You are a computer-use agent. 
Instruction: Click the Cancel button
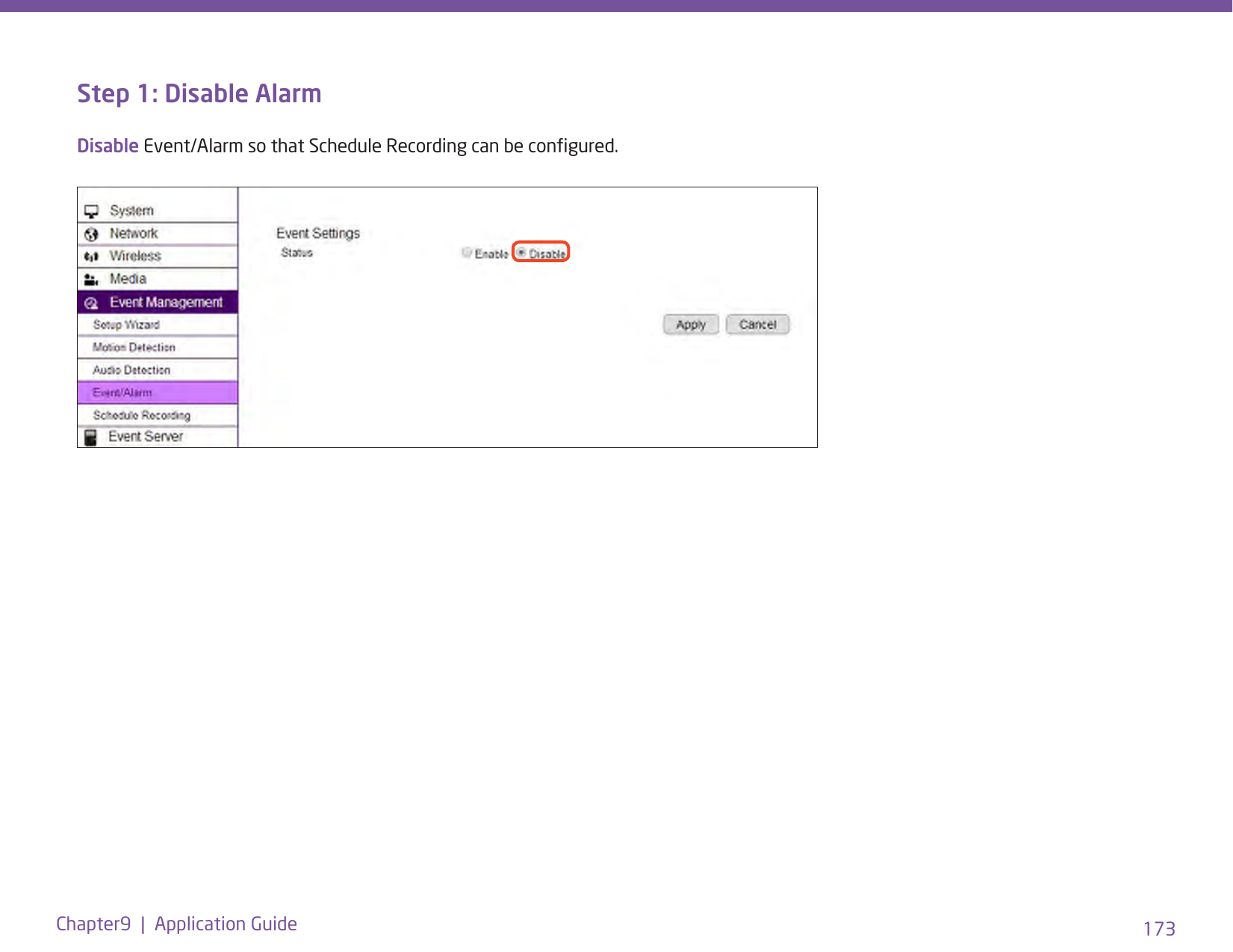[x=757, y=325]
